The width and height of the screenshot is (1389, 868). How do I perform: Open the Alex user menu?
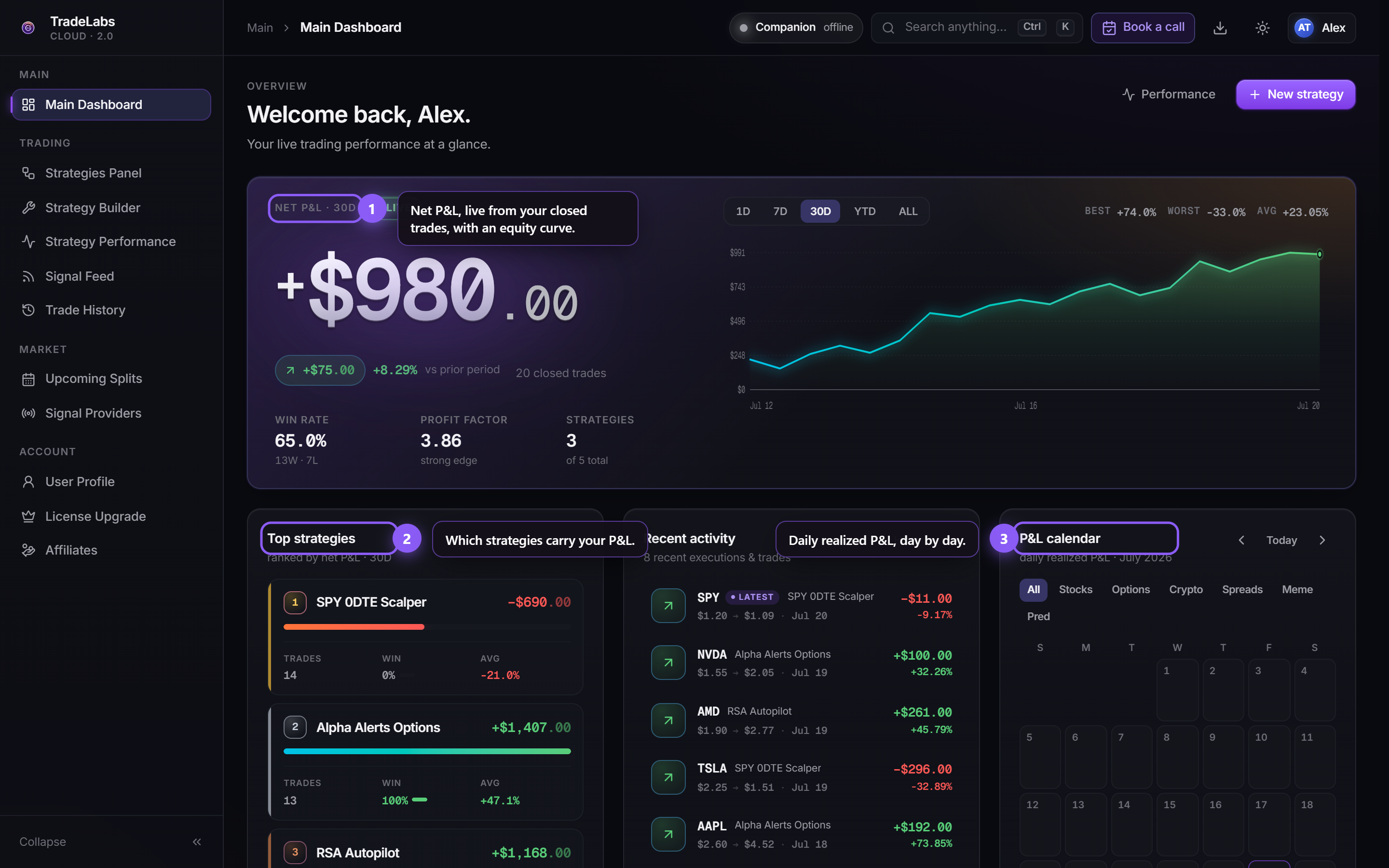(x=1321, y=27)
